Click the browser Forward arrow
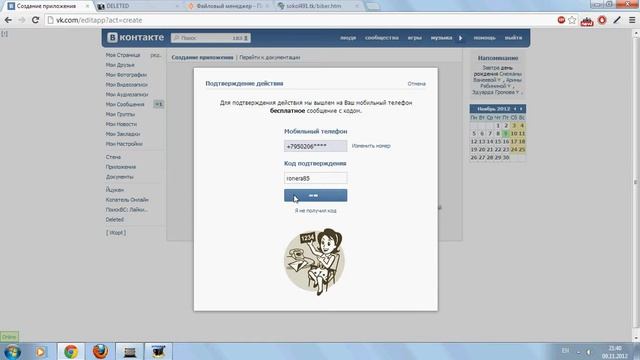The image size is (640, 360). (x=22, y=20)
